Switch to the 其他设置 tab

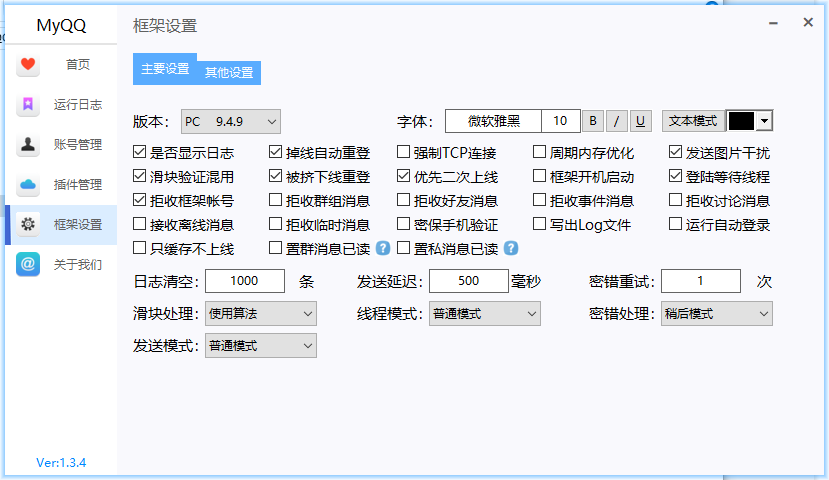click(x=229, y=72)
